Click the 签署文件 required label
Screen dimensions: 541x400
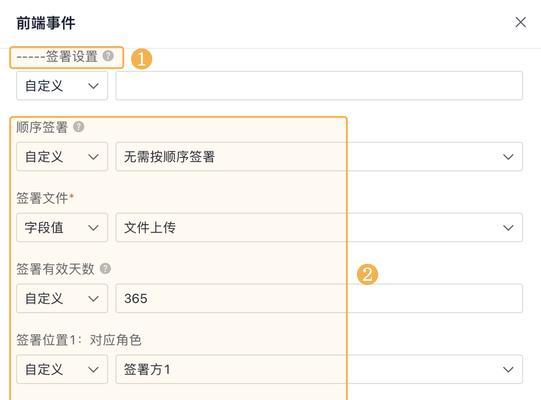click(45, 198)
